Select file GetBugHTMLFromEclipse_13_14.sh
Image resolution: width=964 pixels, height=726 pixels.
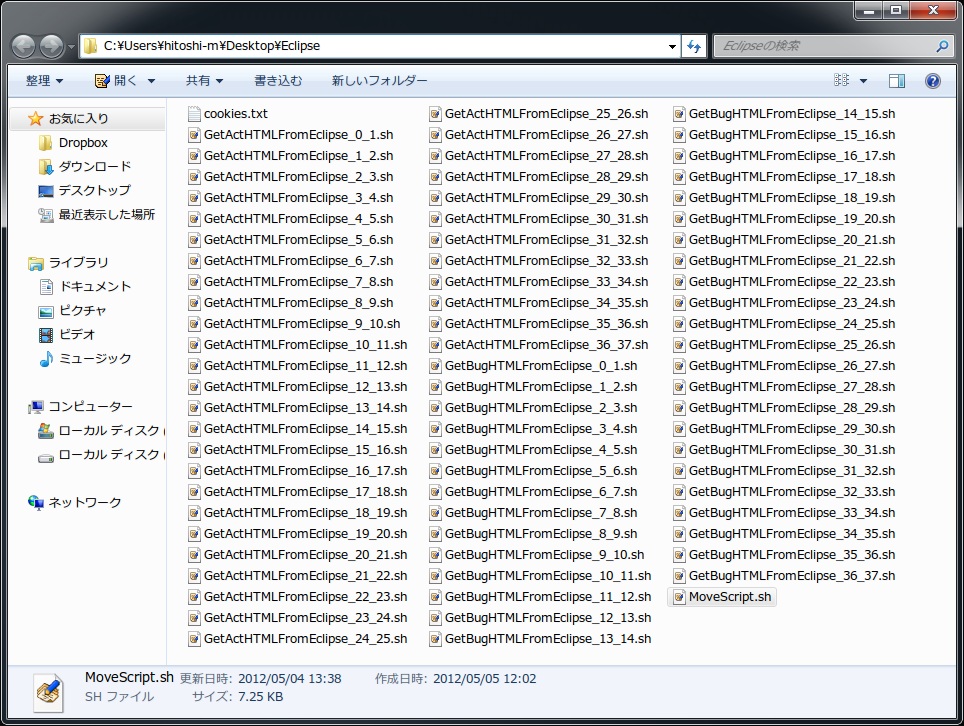pos(540,639)
